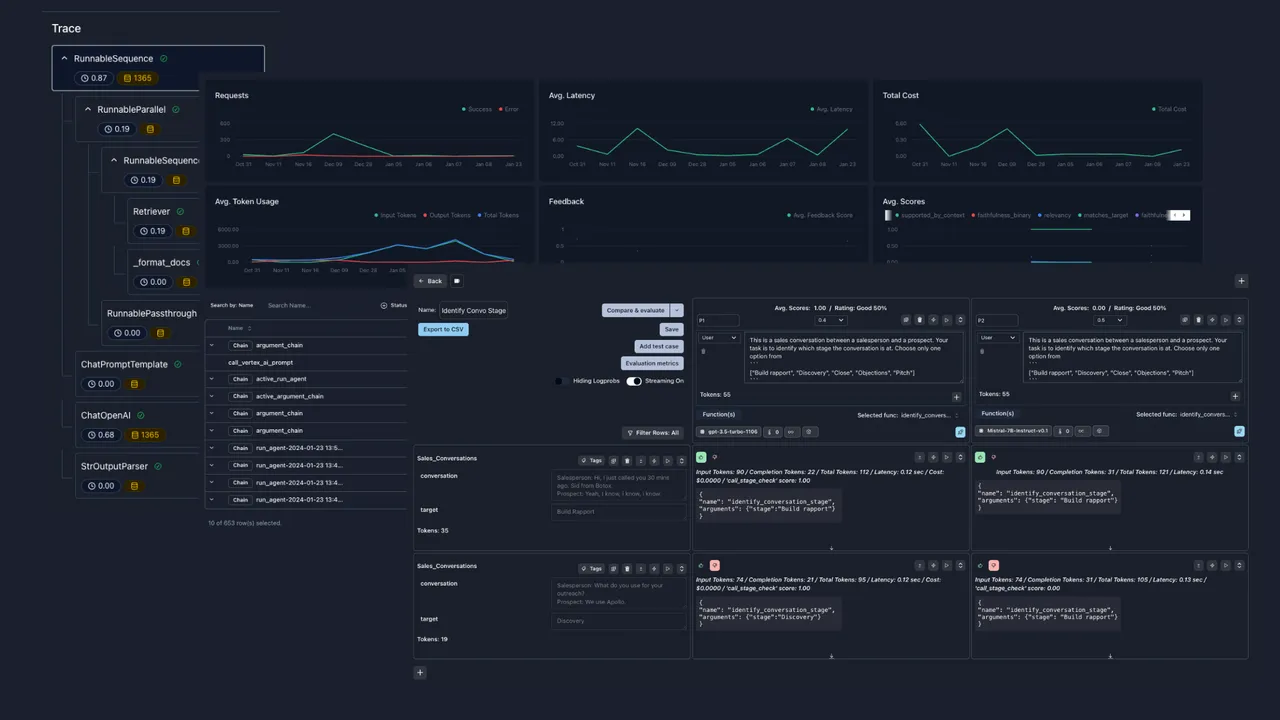Focus the Name field Identify Convo Stage
1280x720 pixels.
pos(474,311)
